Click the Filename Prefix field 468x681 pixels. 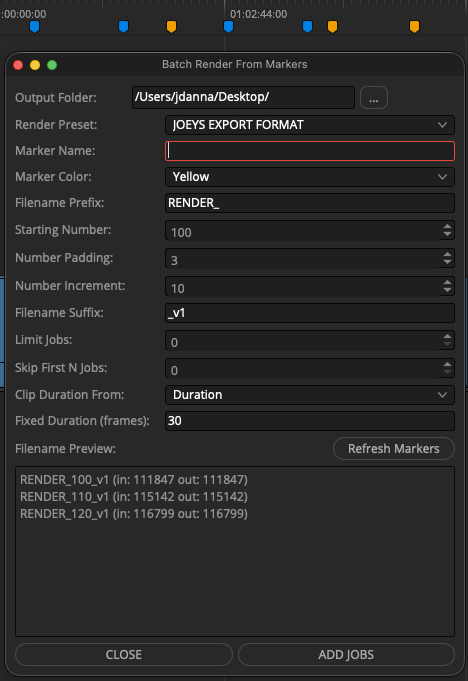(310, 203)
